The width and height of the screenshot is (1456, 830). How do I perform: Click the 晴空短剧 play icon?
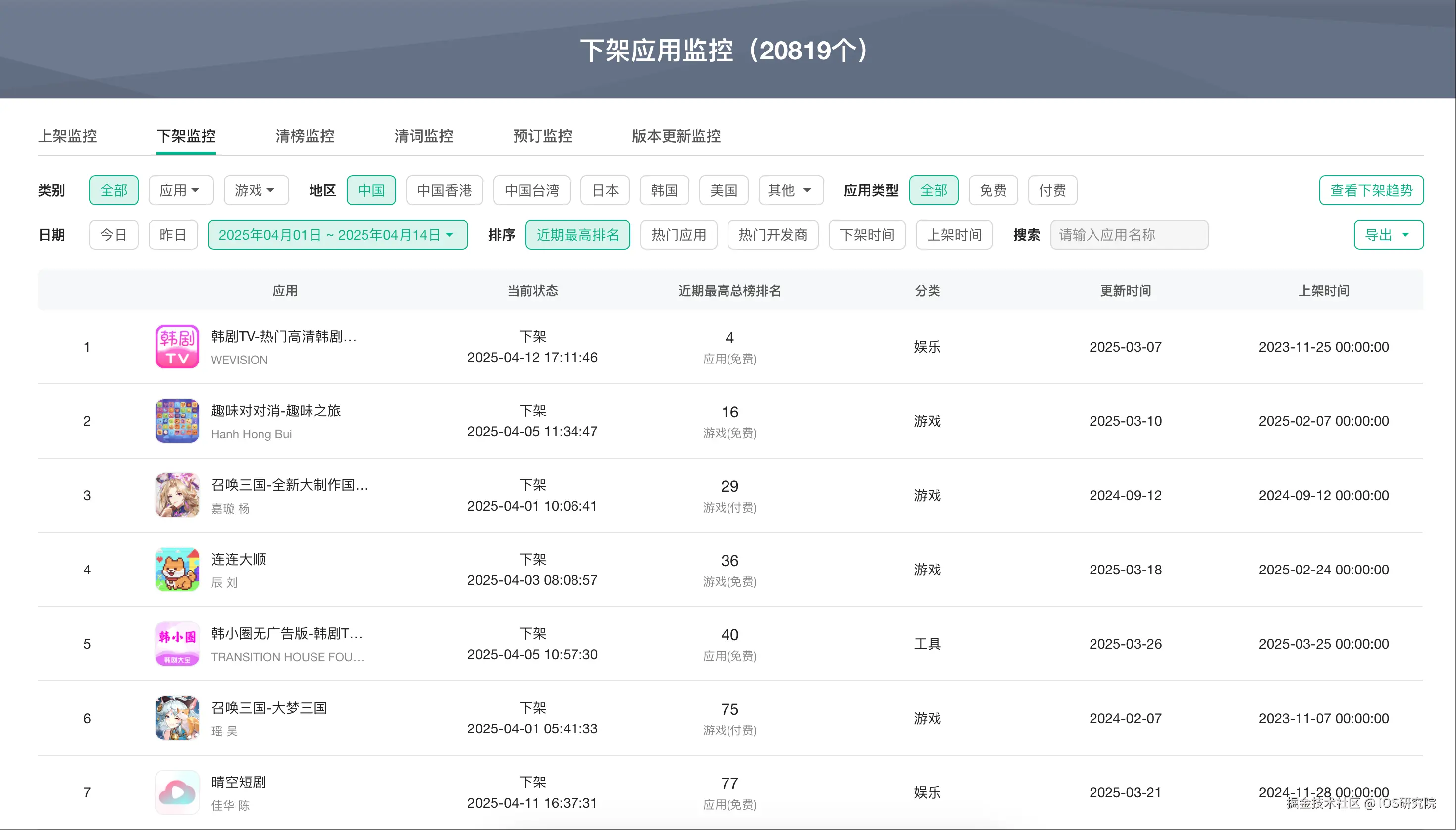coord(177,791)
